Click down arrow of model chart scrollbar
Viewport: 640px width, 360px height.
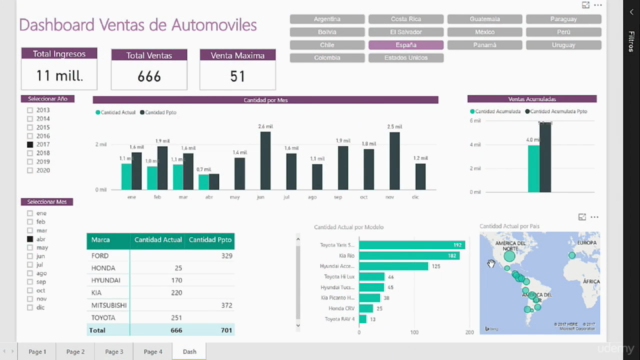[298, 325]
